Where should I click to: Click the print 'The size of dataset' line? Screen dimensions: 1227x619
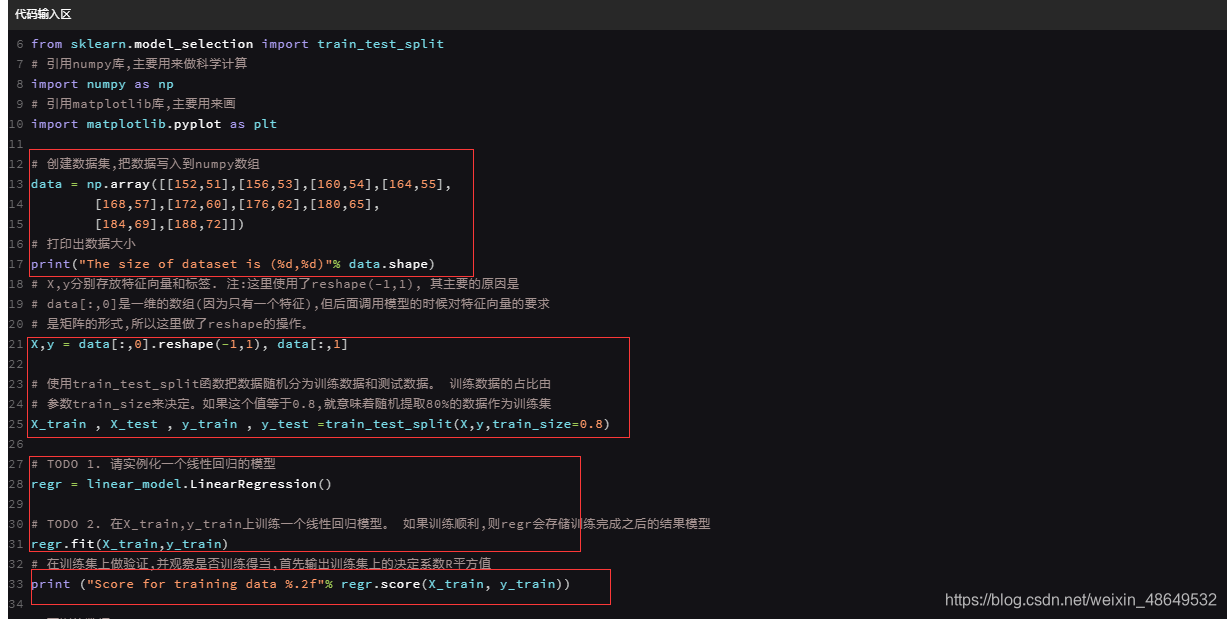[233, 264]
